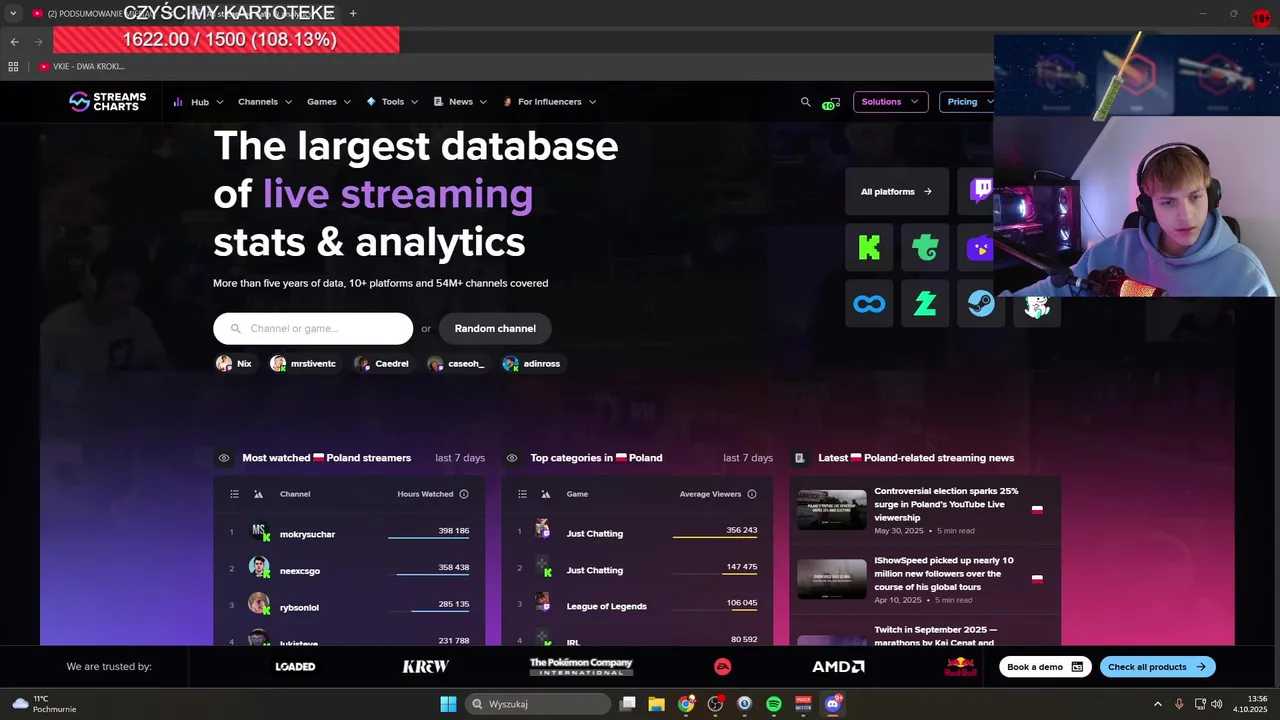The height and width of the screenshot is (720, 1280).
Task: Expand the News menu
Action: tap(460, 102)
